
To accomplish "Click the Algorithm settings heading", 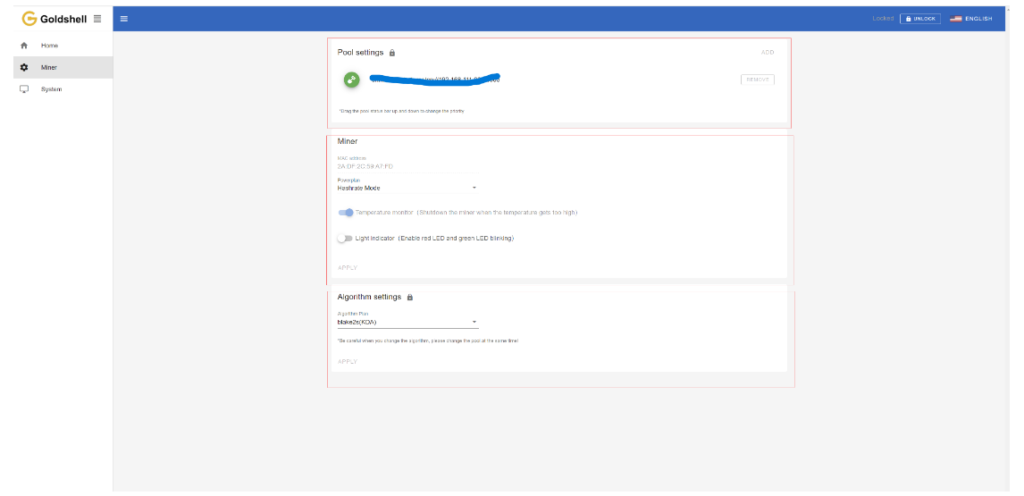I will (x=369, y=297).
